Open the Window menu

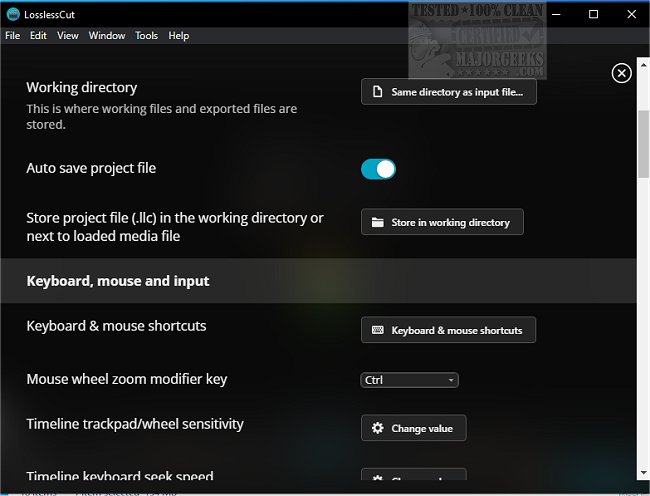point(107,36)
